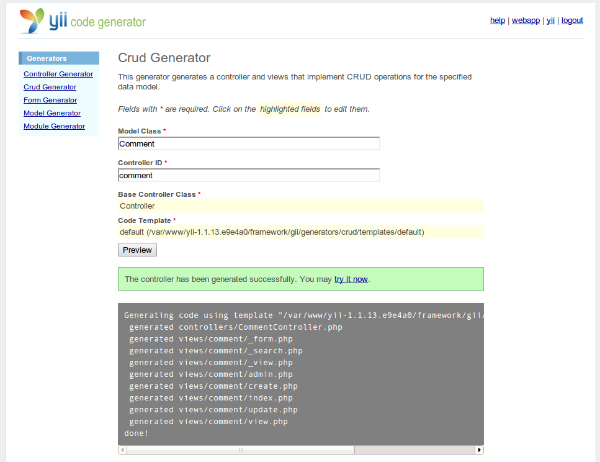The image size is (600, 462).
Task: Click the 'Generating code using template' line
Action: point(304,315)
